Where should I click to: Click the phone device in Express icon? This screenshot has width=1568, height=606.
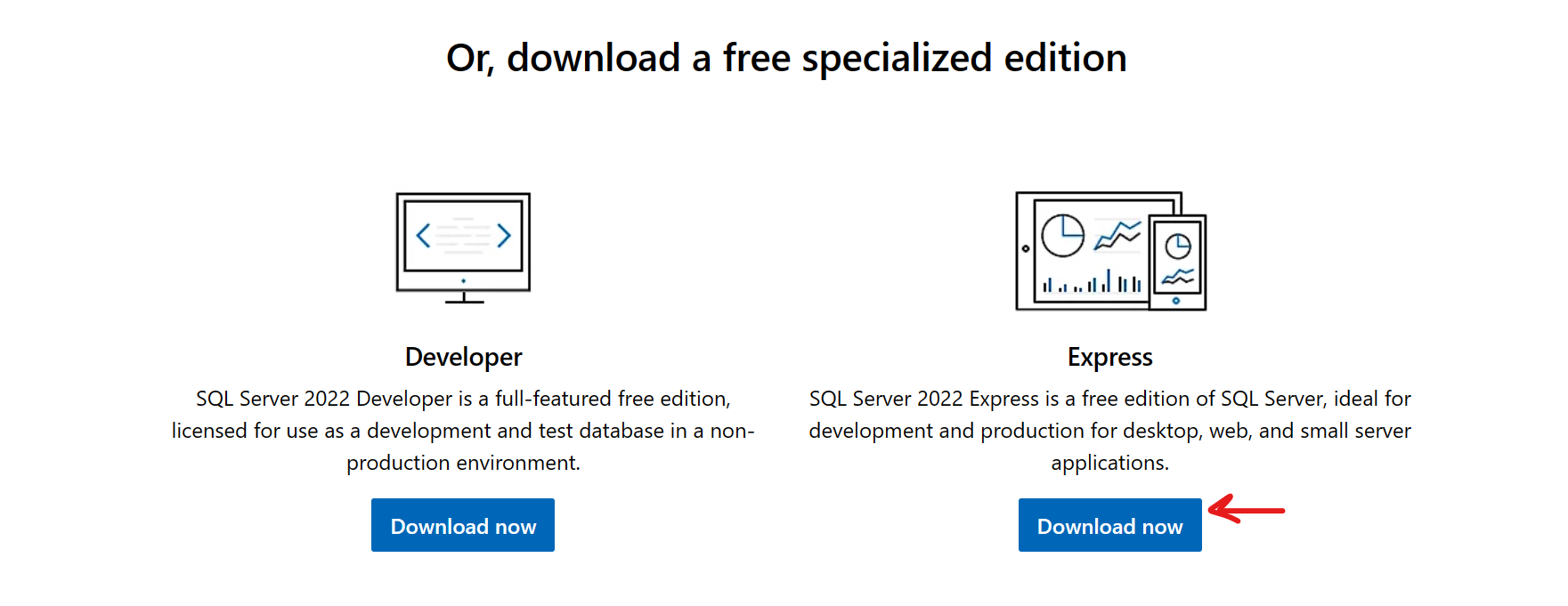(x=1177, y=263)
